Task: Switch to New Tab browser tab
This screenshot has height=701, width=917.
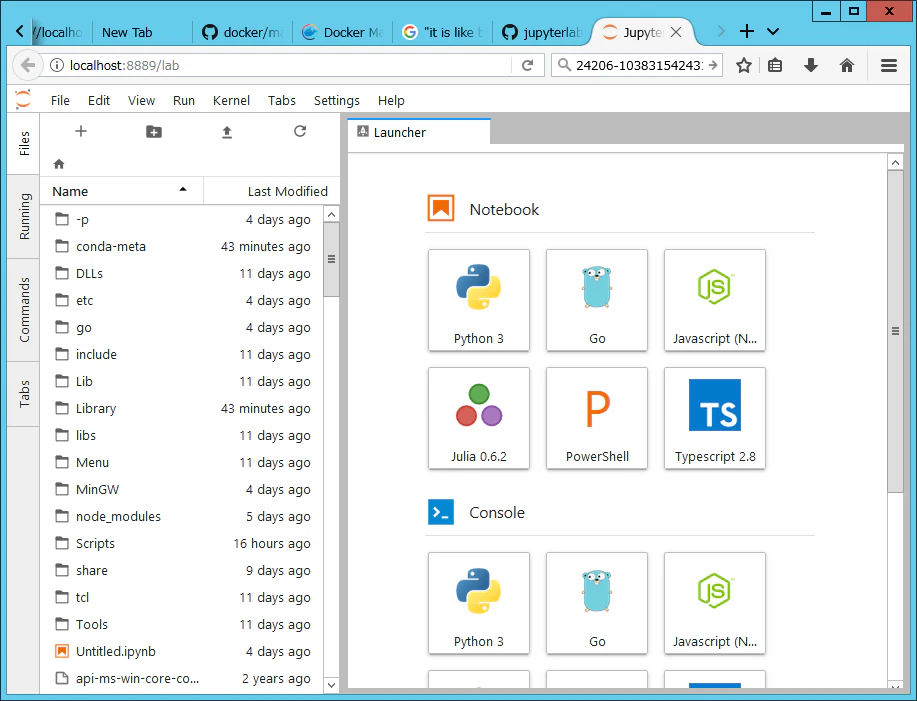Action: [x=142, y=32]
